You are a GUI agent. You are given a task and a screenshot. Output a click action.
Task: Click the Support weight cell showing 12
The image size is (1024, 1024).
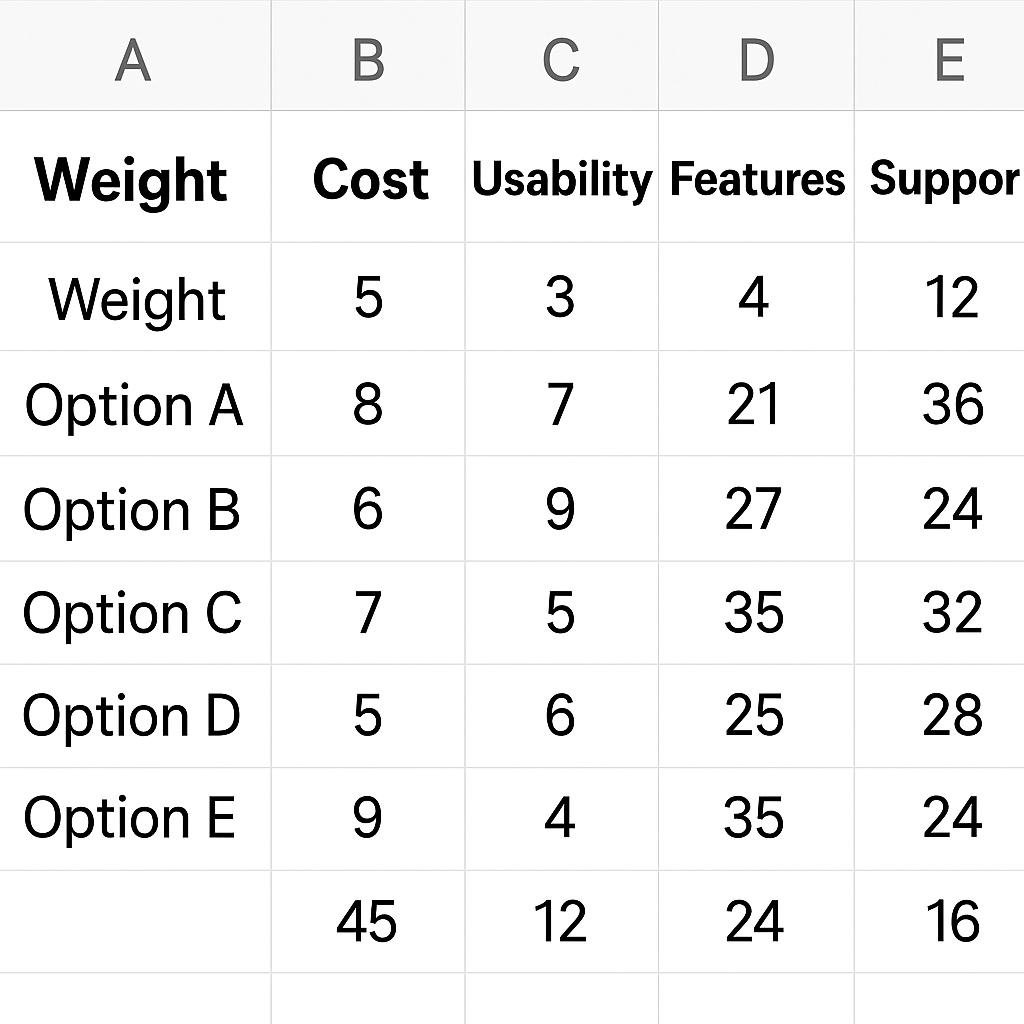(x=939, y=296)
